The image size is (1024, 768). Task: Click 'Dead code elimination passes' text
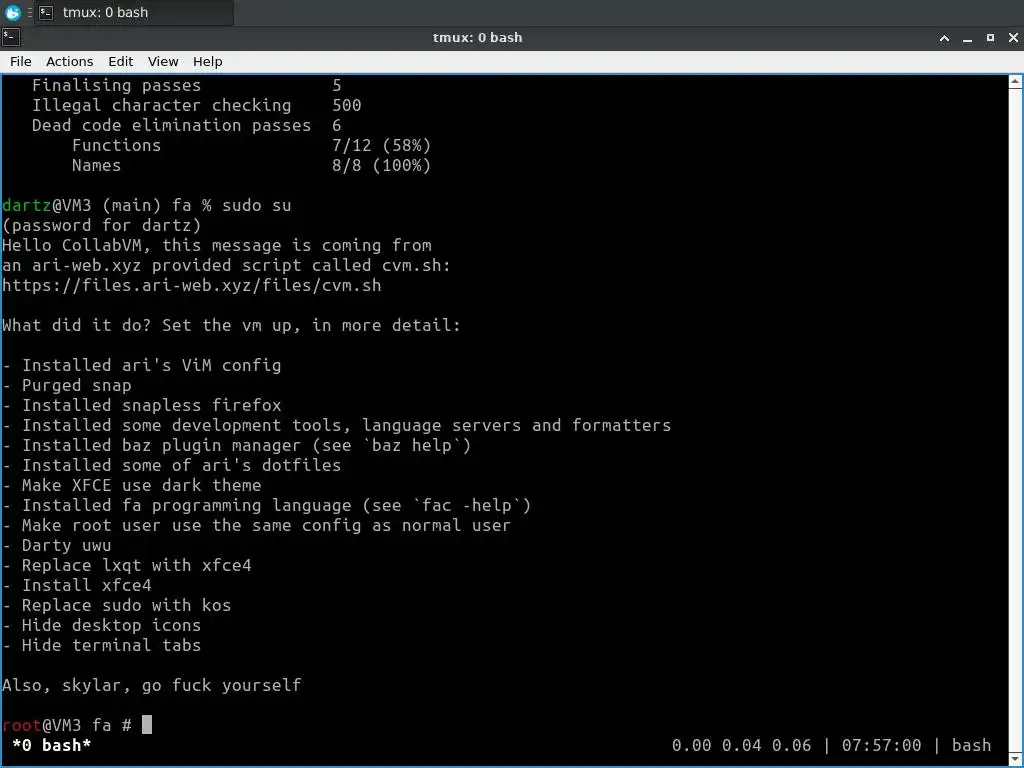172,125
